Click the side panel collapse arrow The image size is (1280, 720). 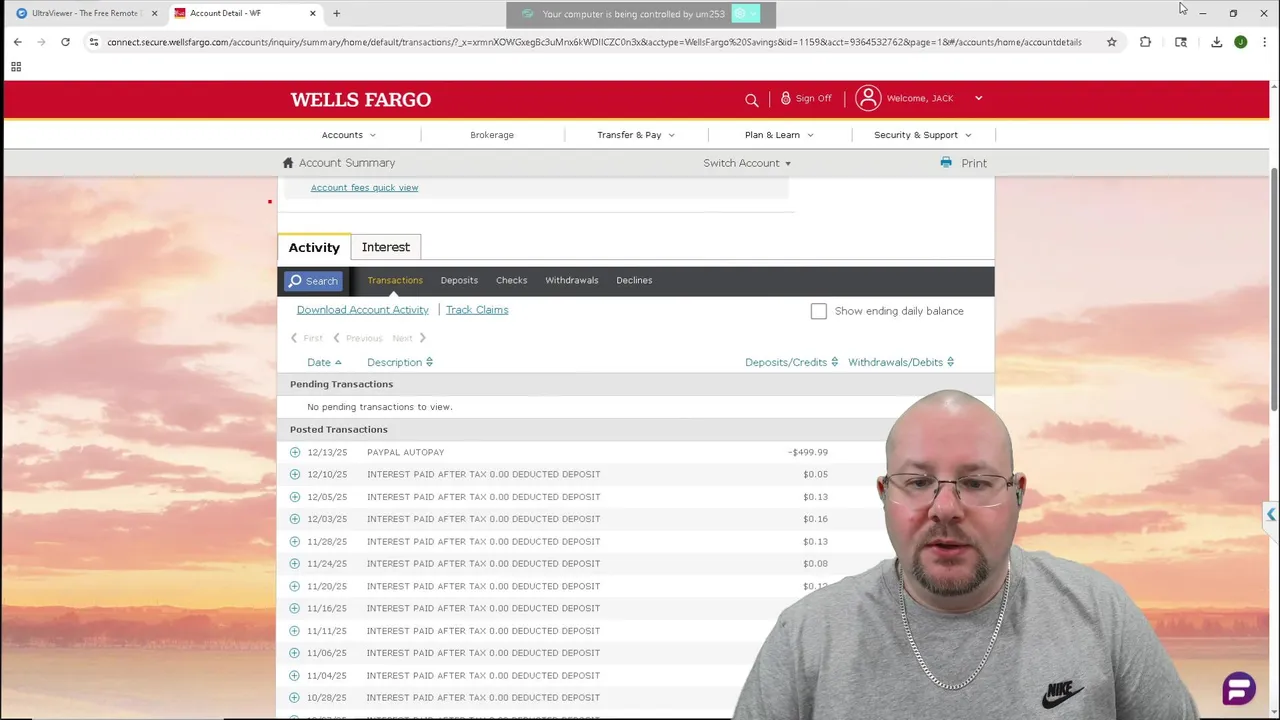pyautogui.click(x=1271, y=515)
